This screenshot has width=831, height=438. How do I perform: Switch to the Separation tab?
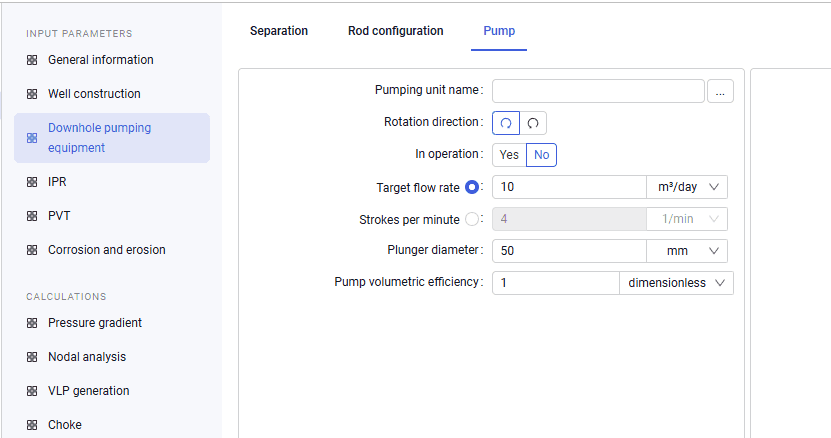279,31
